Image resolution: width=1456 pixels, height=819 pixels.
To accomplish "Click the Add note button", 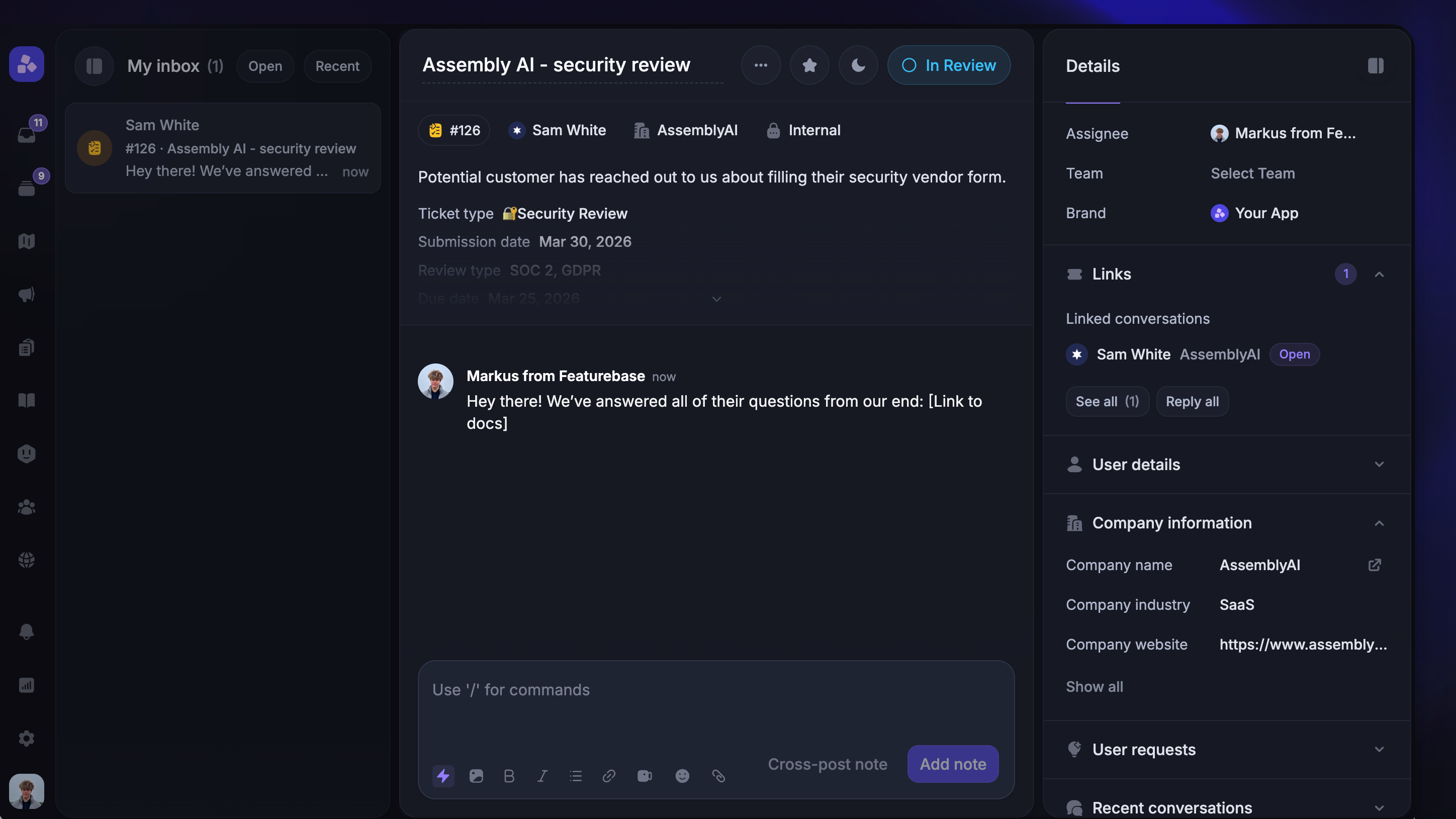I will (x=952, y=764).
